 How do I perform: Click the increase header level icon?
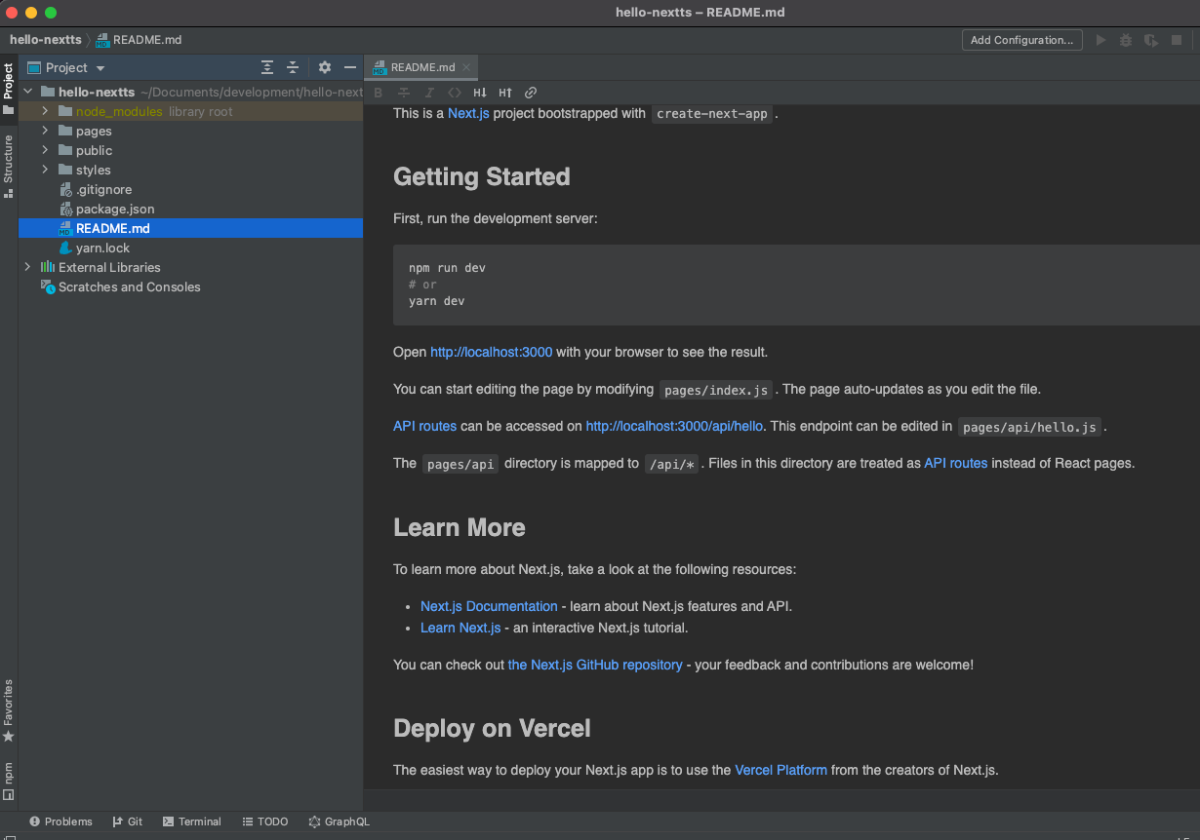[506, 93]
